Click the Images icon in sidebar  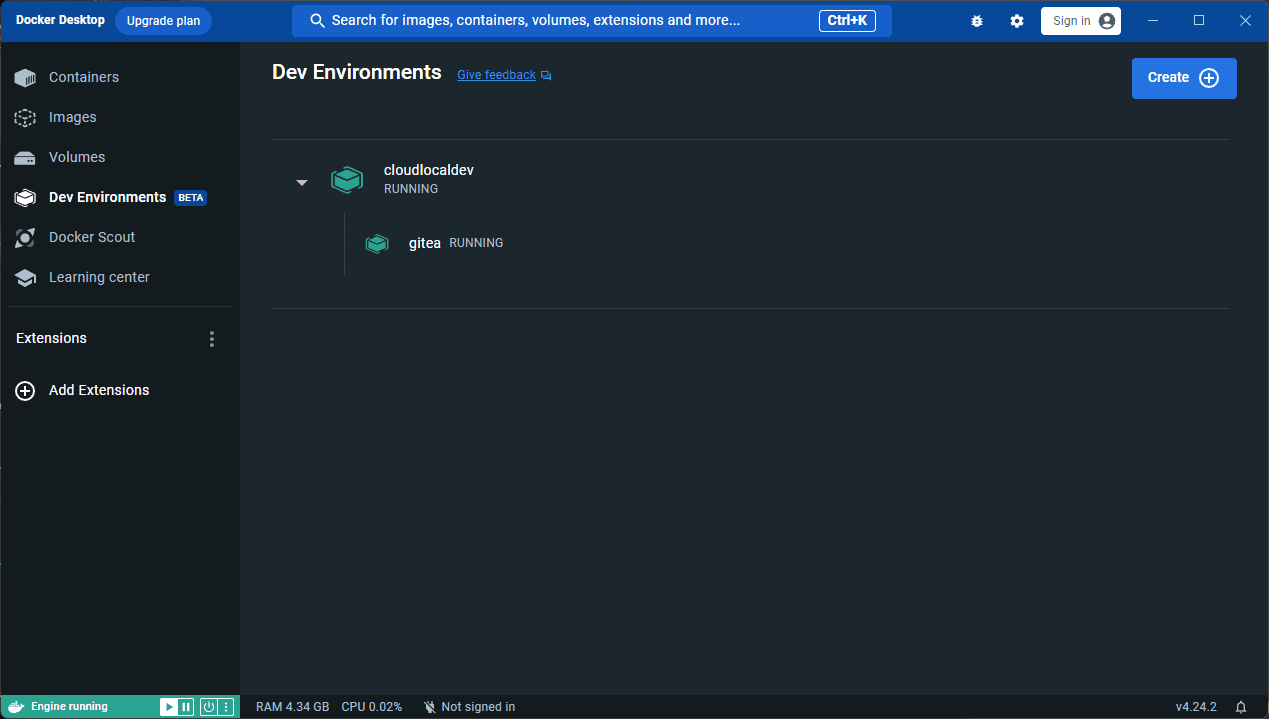point(25,118)
